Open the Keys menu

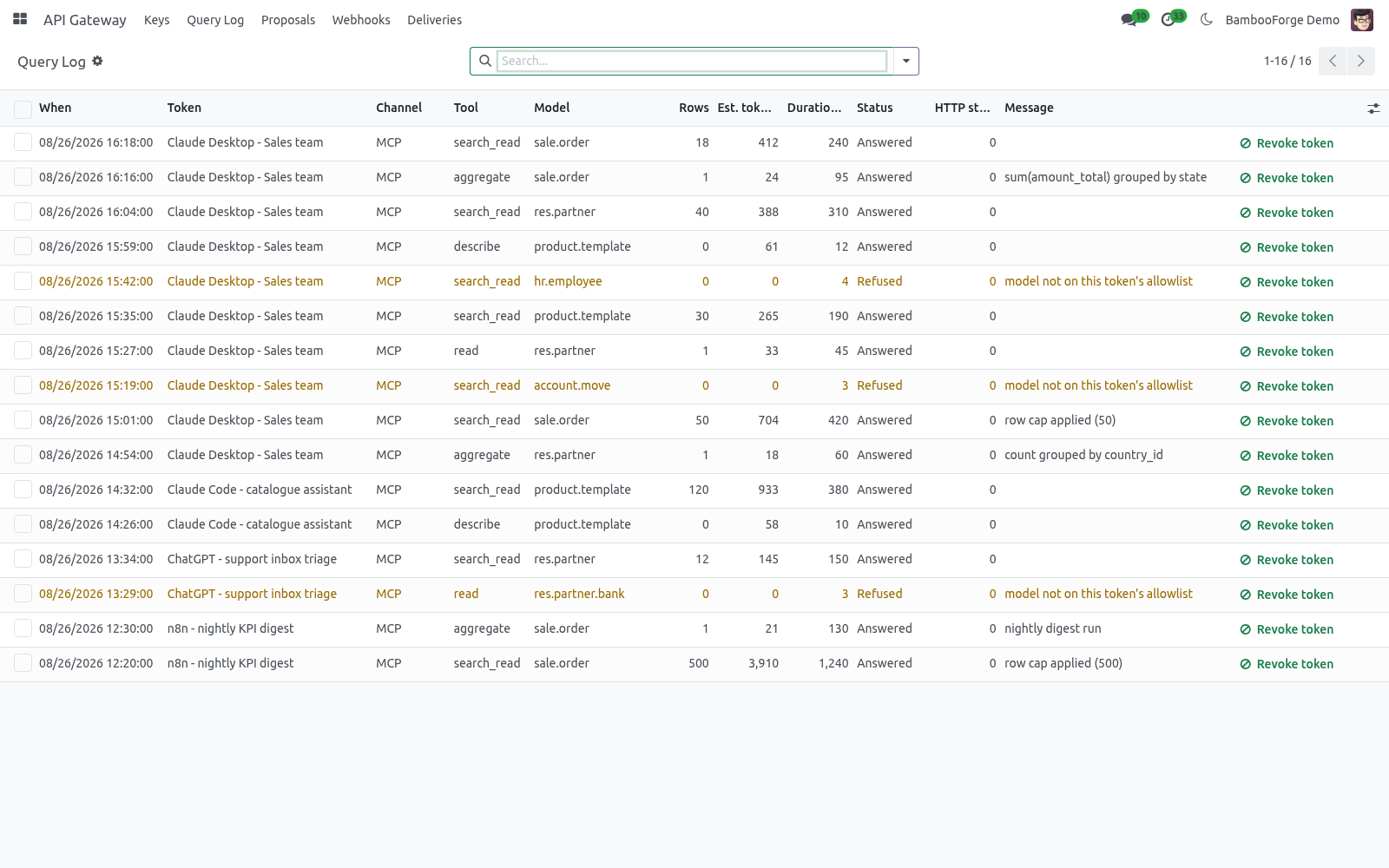click(x=156, y=20)
